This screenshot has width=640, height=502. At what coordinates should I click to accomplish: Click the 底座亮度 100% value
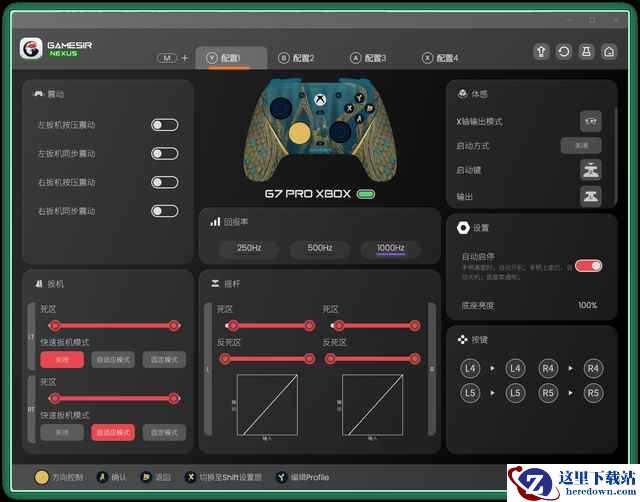click(588, 305)
